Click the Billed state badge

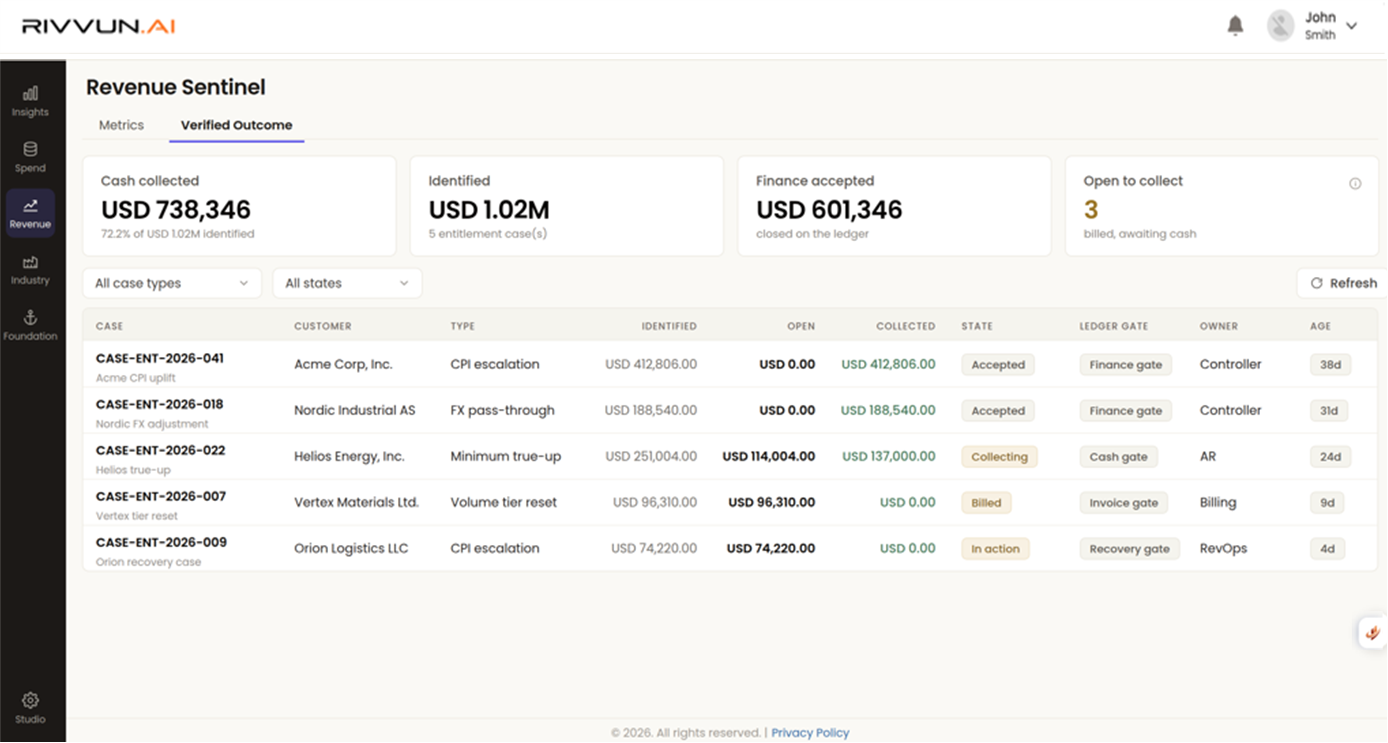coord(986,503)
